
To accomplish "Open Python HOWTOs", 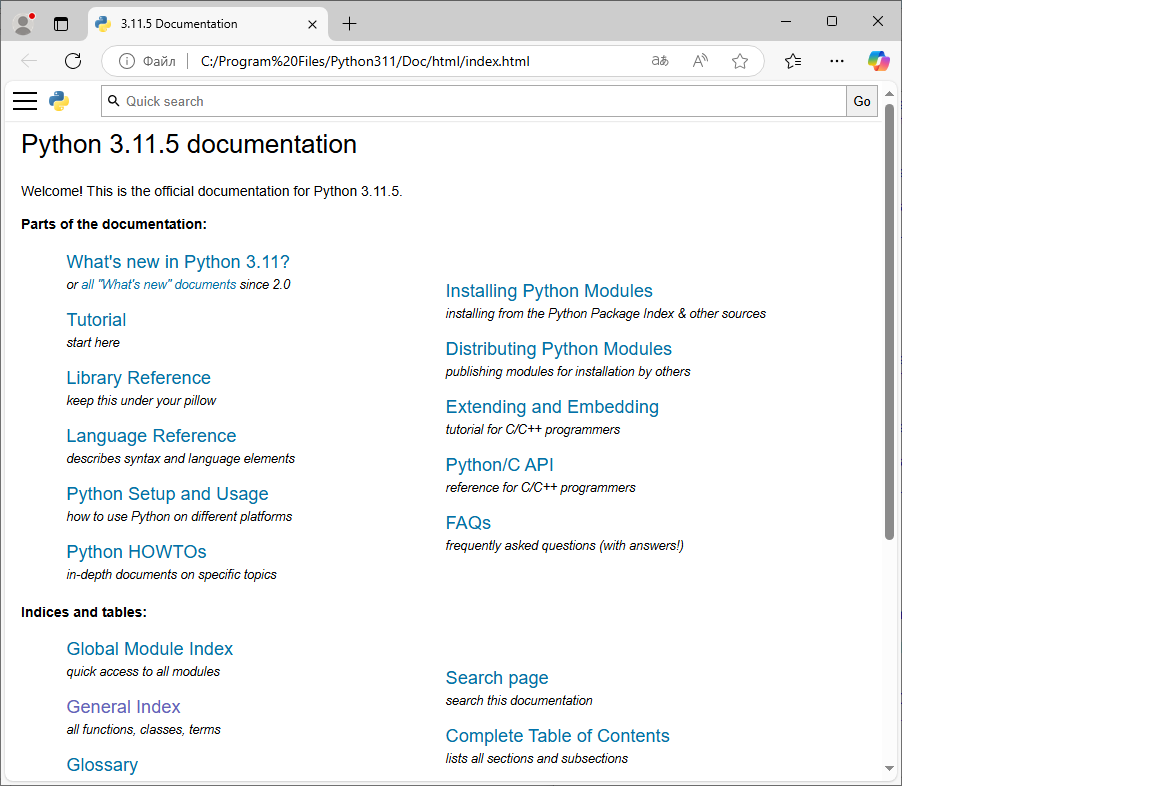I will pos(136,552).
